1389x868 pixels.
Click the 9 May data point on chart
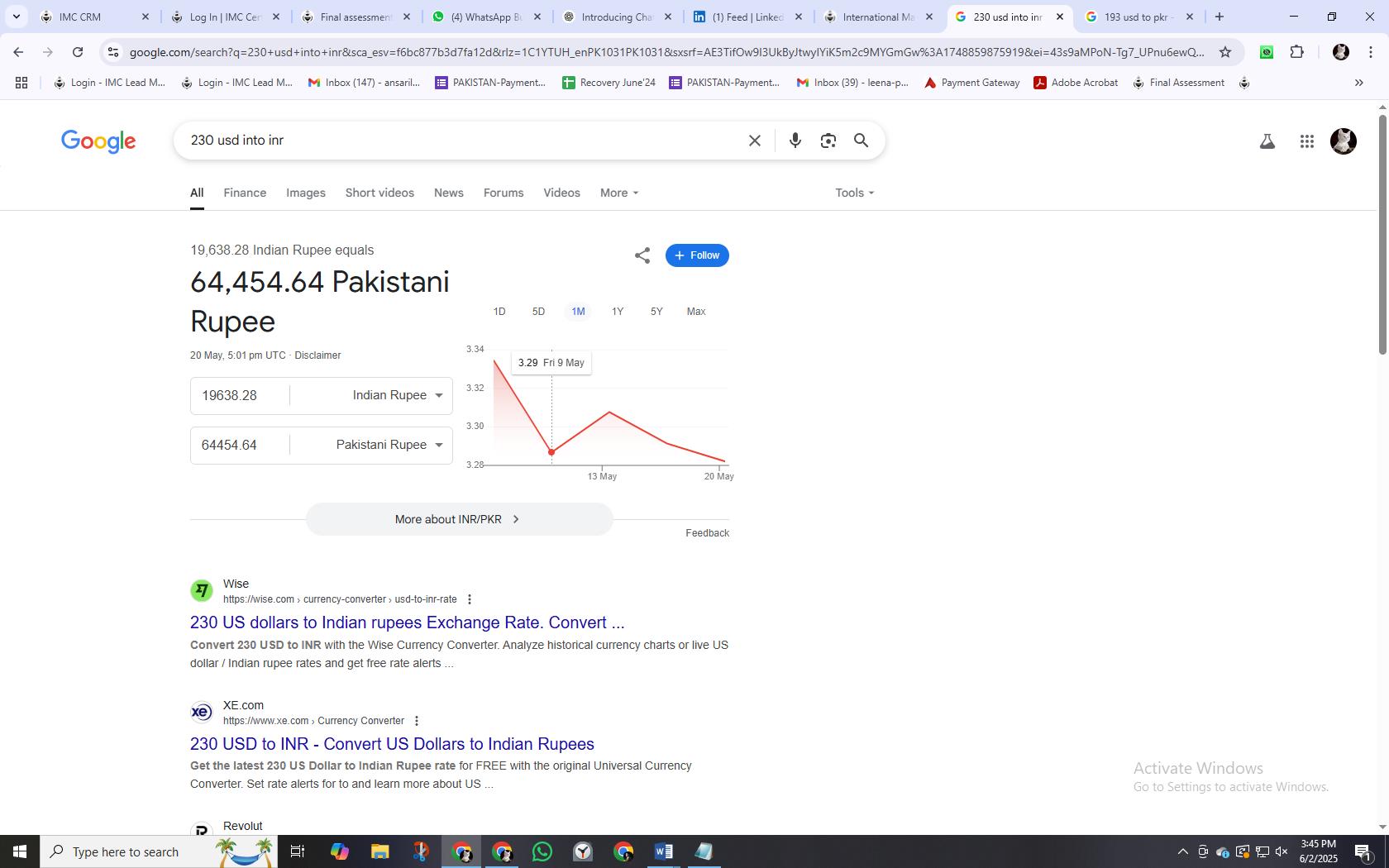coord(551,452)
